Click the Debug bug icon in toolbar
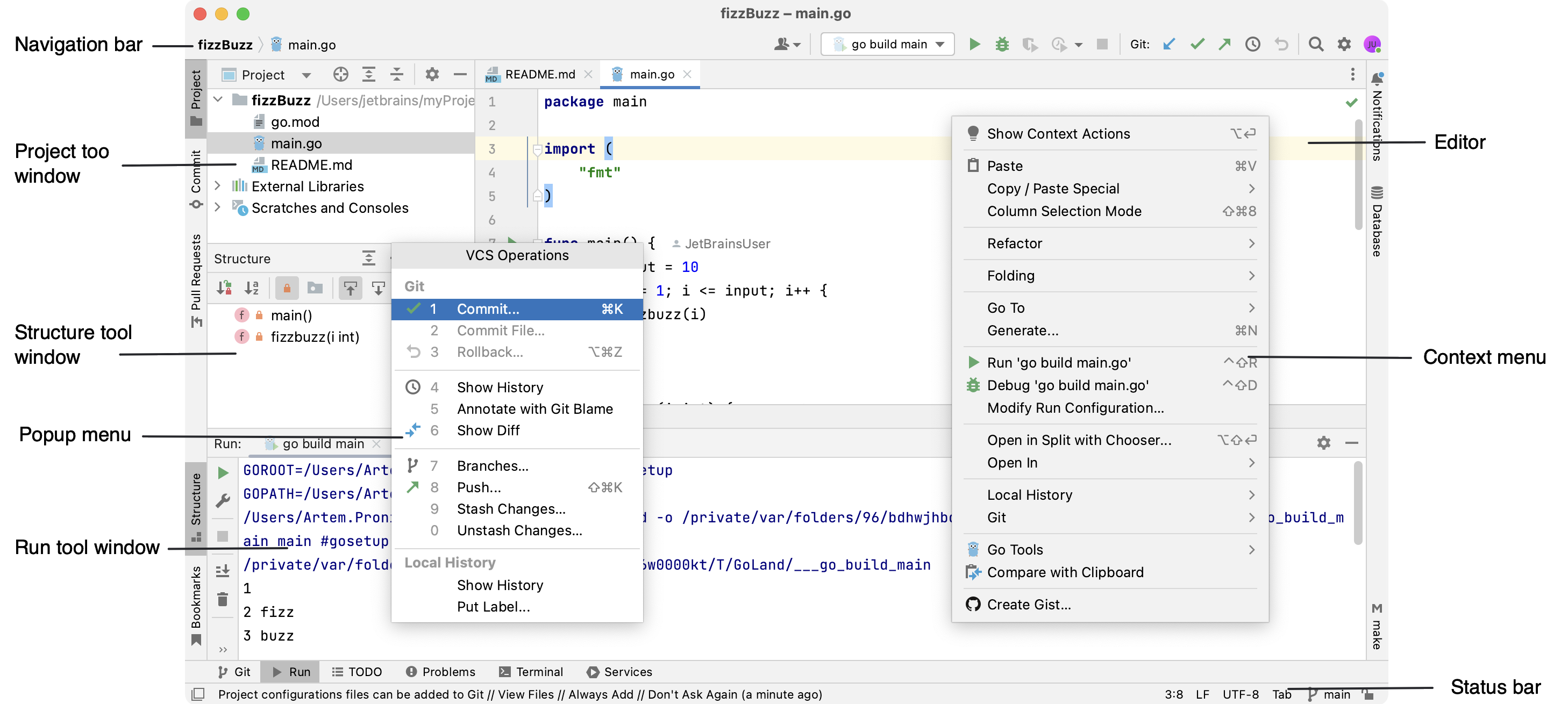1568x704 pixels. click(1002, 45)
